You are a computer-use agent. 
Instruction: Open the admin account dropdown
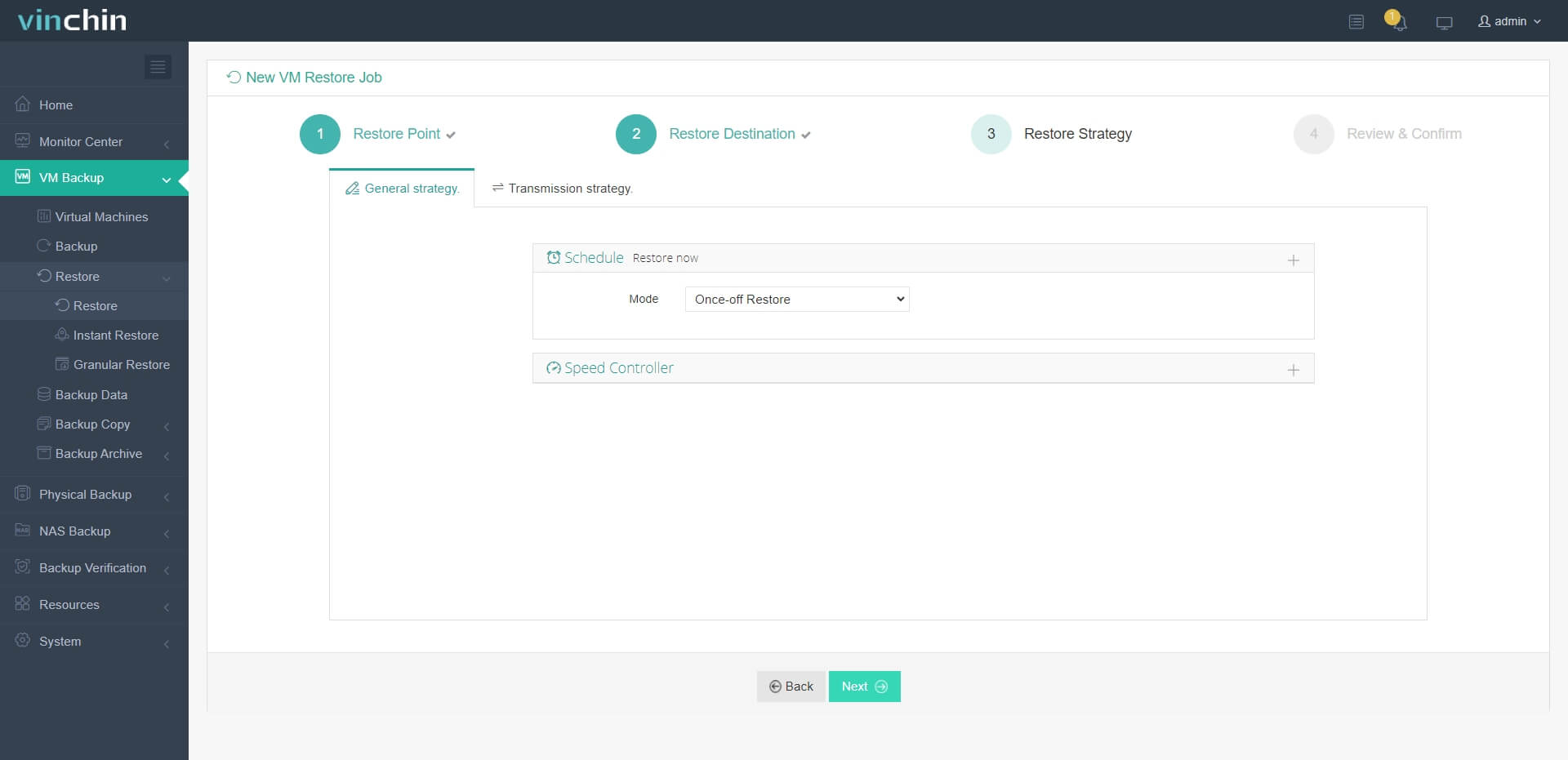tap(1508, 21)
